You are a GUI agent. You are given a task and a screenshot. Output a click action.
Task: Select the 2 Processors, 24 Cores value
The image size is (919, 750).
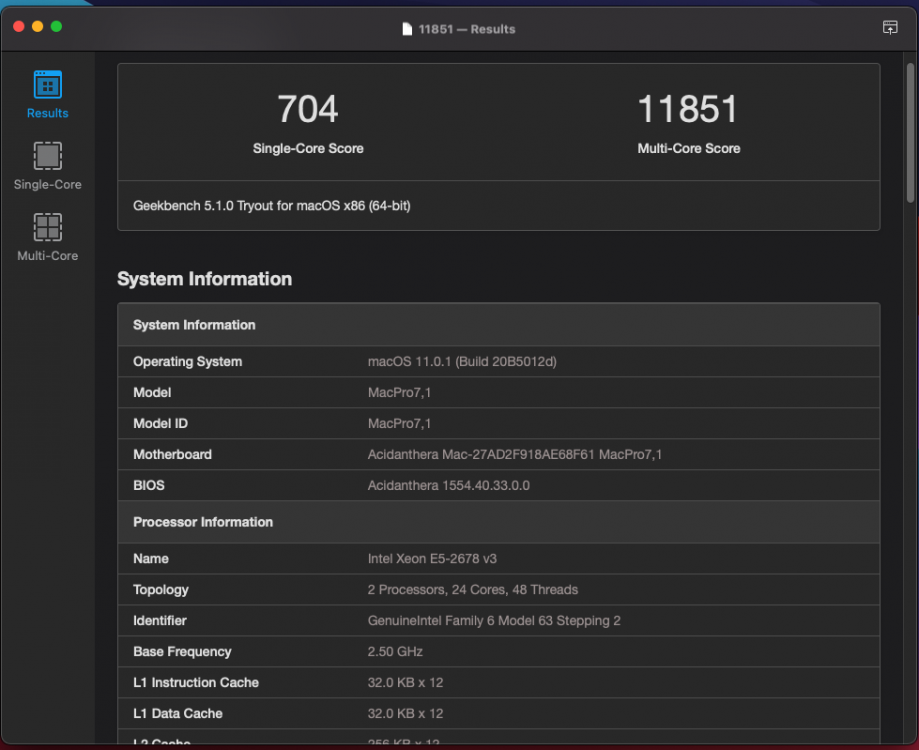tap(472, 589)
